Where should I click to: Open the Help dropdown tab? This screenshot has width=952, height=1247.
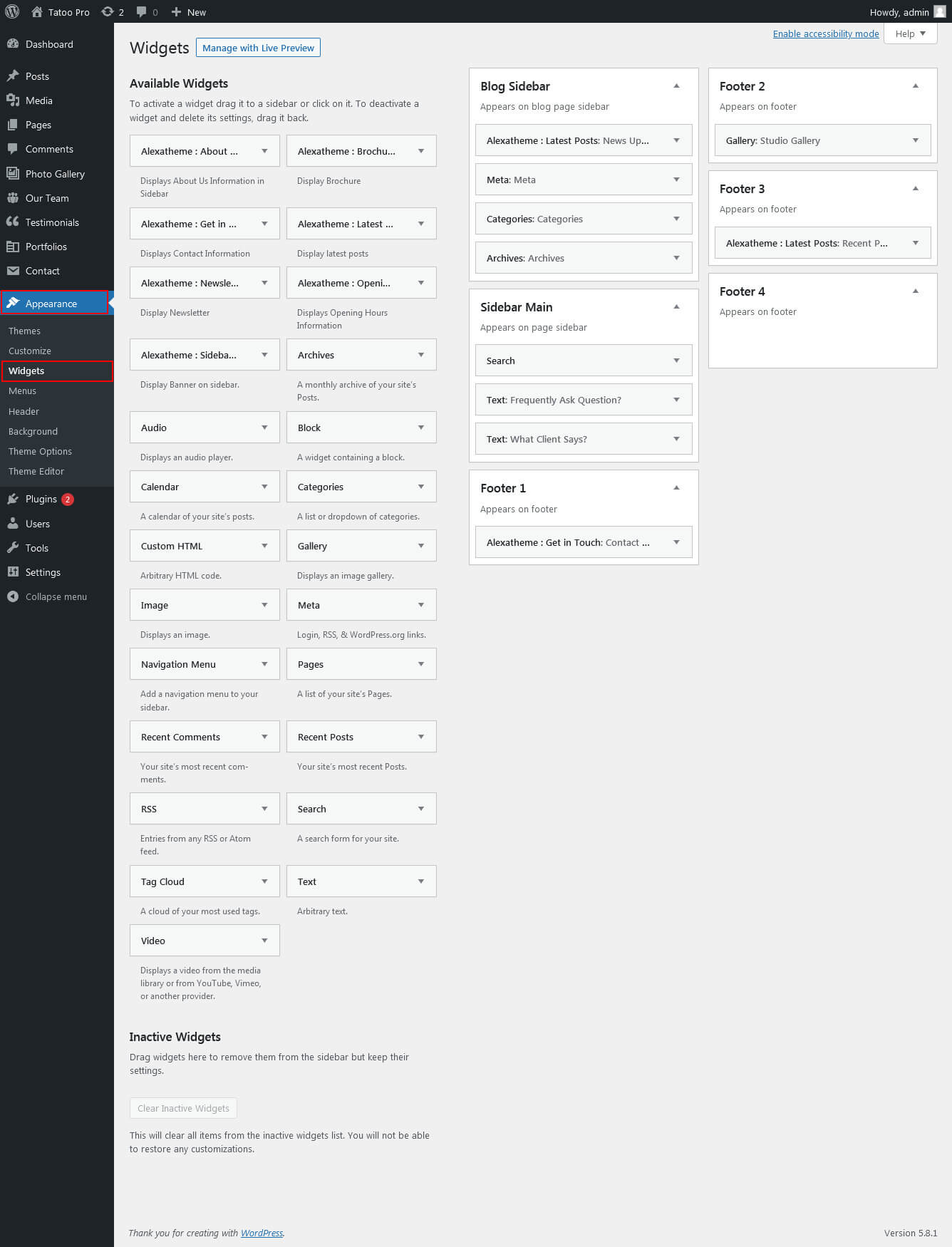[911, 33]
